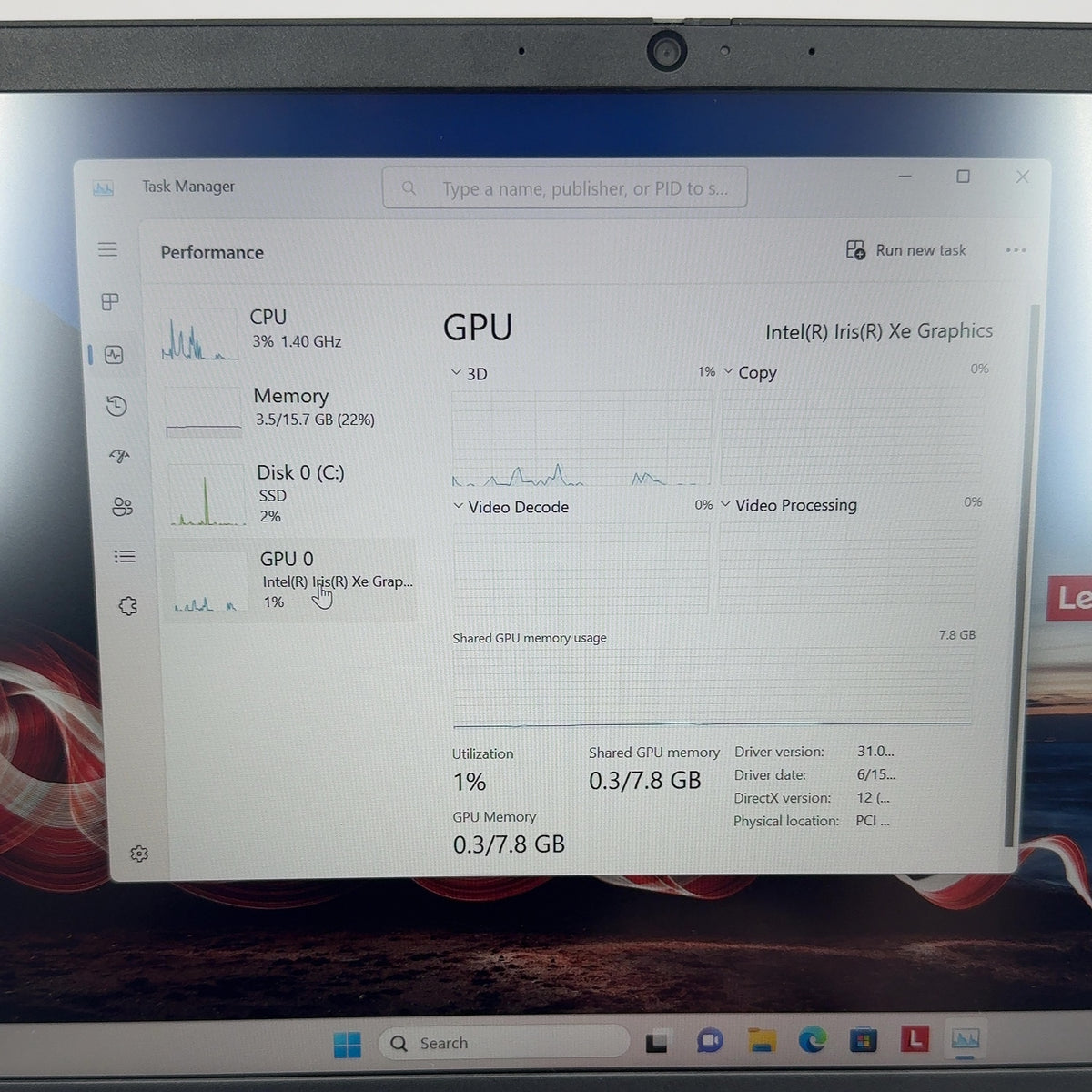This screenshot has height=1092, width=1092.
Task: Open the Details list sidebar icon
Action: [x=125, y=556]
